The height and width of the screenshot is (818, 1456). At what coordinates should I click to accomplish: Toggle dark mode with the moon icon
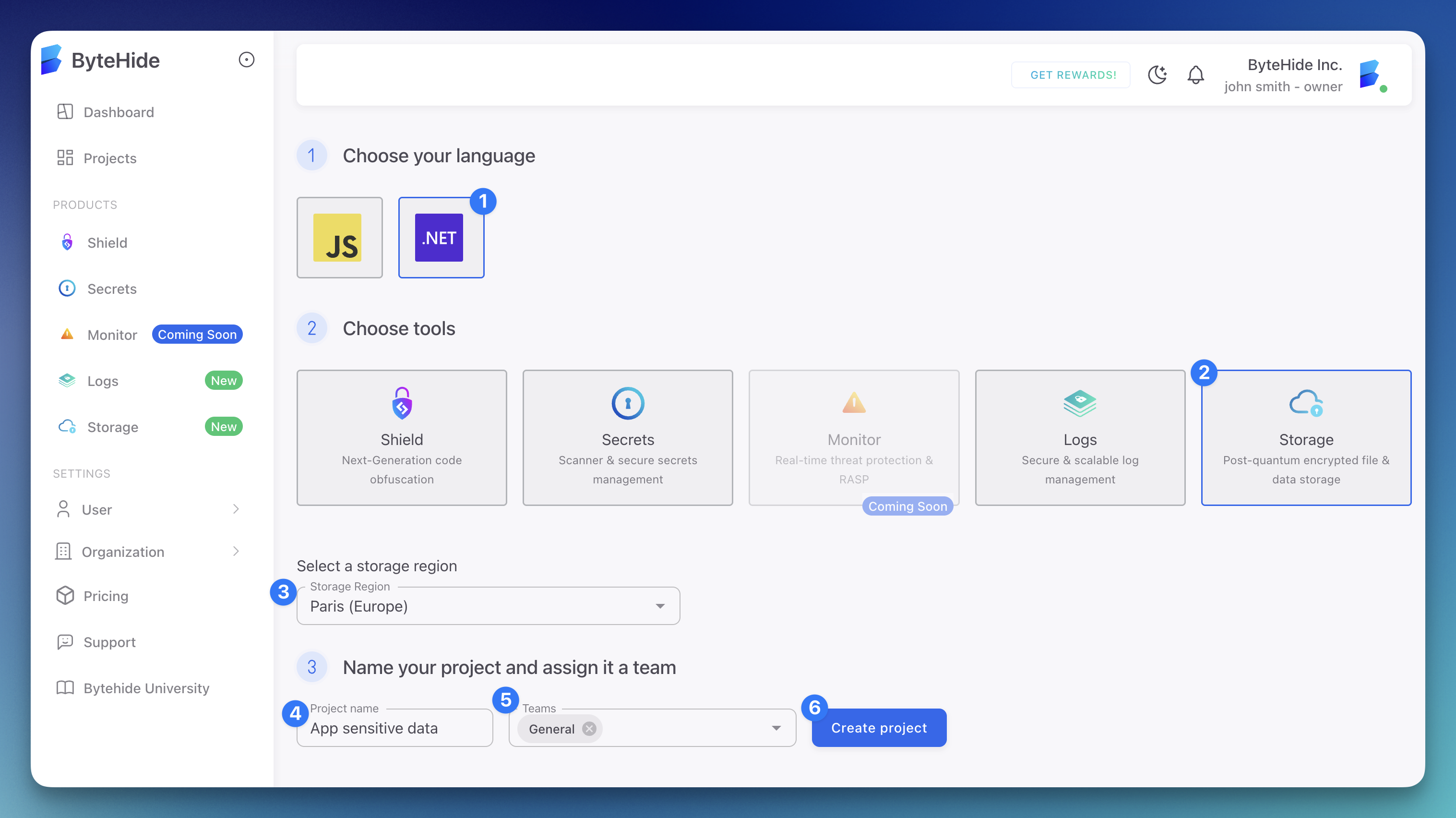tap(1157, 74)
